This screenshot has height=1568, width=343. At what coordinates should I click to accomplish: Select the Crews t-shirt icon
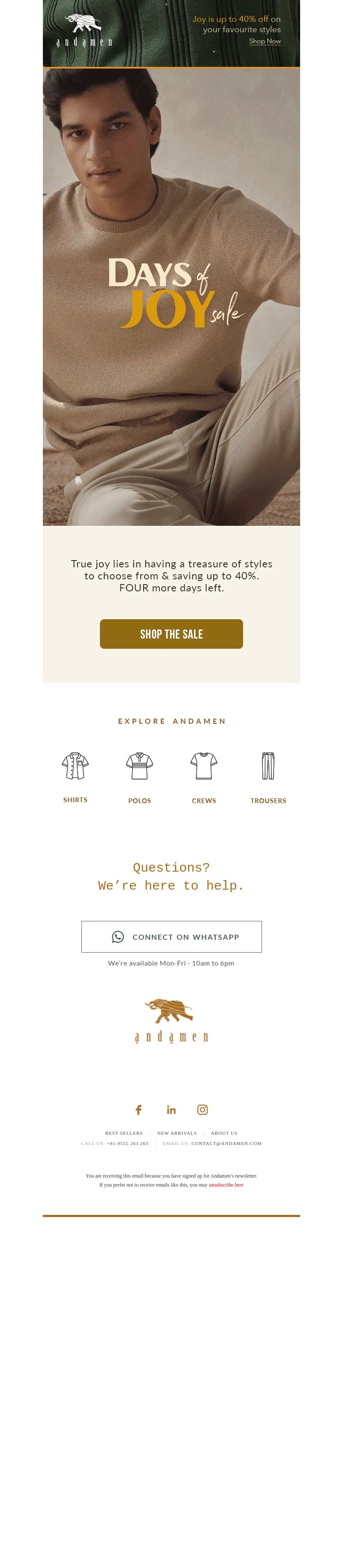(x=204, y=766)
